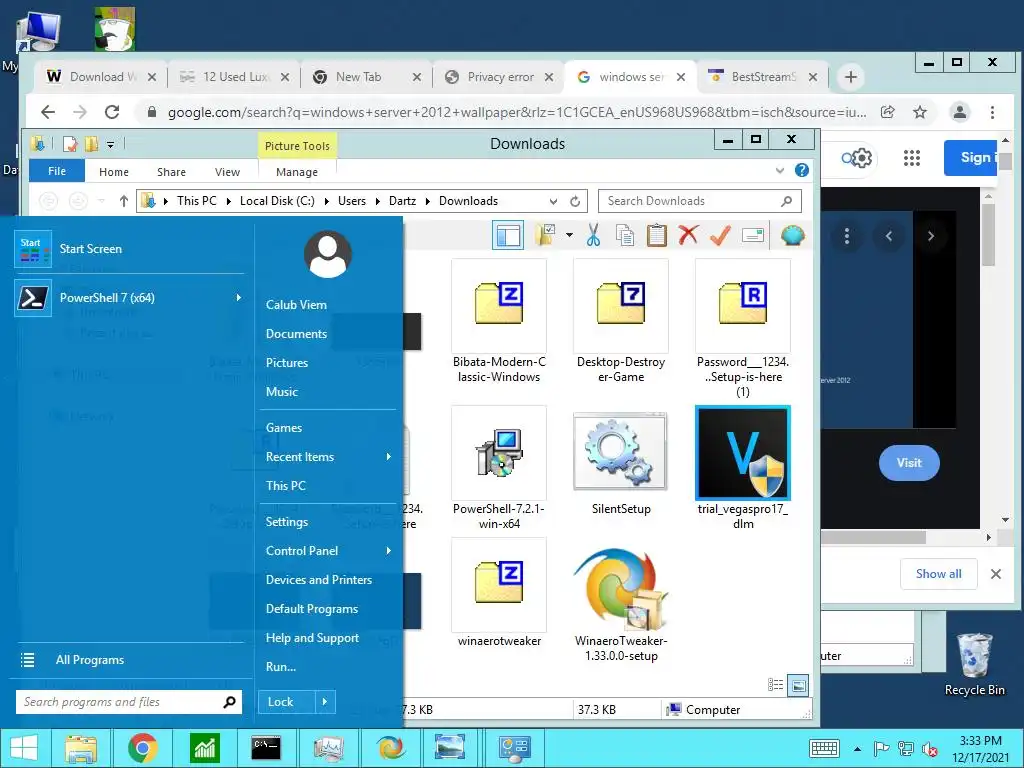The image size is (1024, 768).
Task: Click All Programs in Start menu
Action: (90, 660)
